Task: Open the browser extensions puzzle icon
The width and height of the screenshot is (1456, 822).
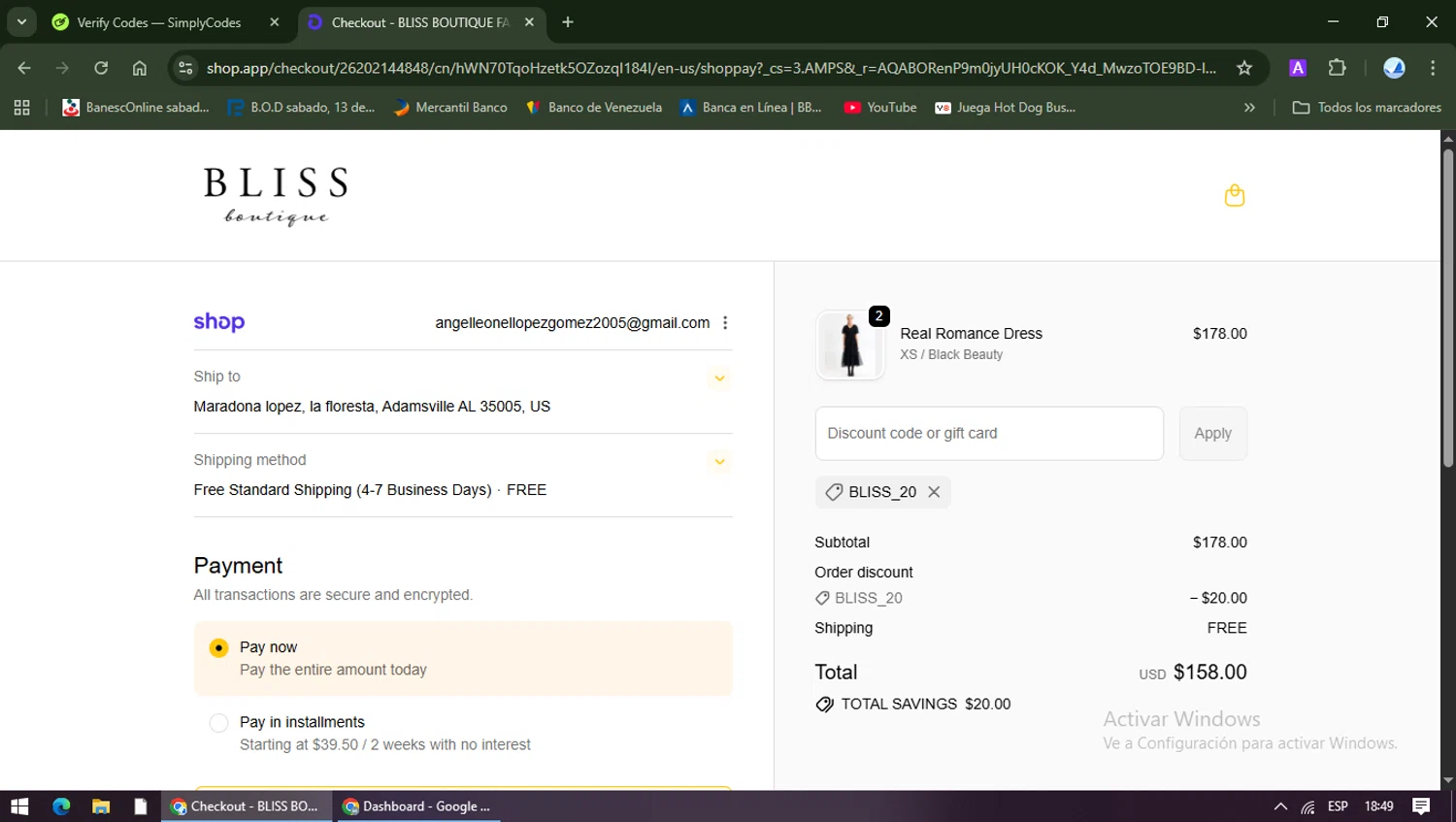Action: tap(1337, 68)
